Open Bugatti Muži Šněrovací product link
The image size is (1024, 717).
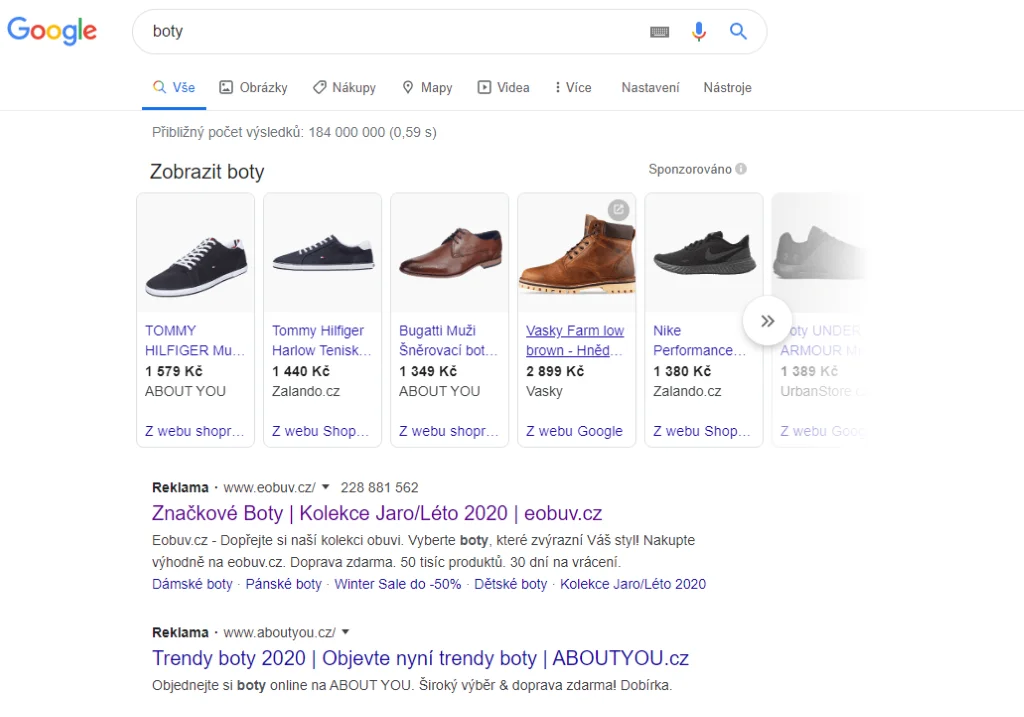click(448, 340)
